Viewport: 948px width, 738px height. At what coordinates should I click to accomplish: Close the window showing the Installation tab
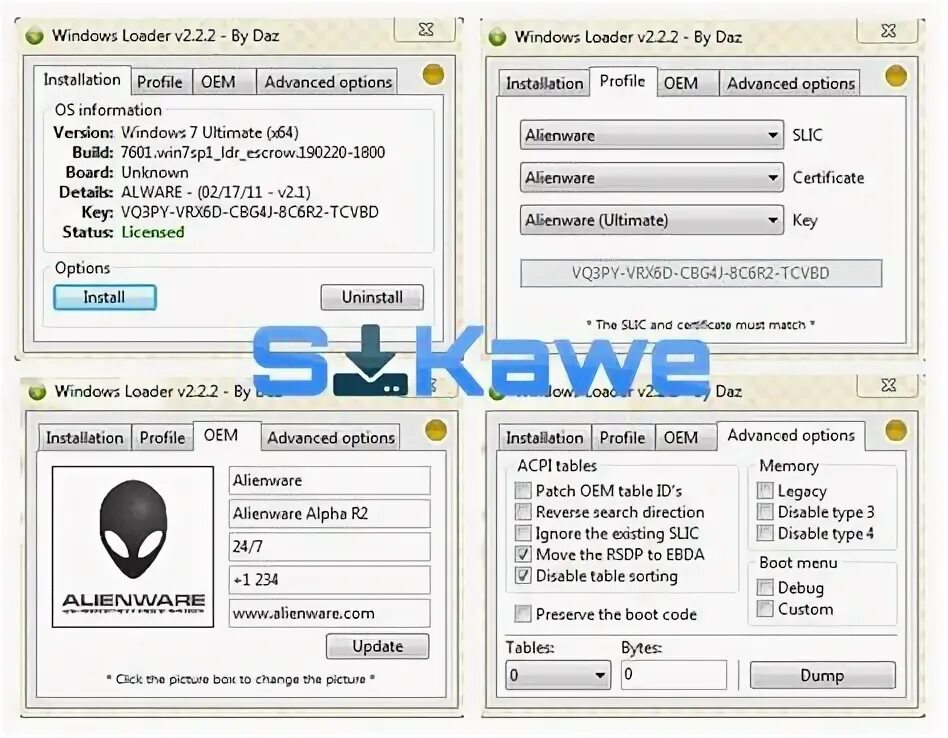[x=426, y=29]
